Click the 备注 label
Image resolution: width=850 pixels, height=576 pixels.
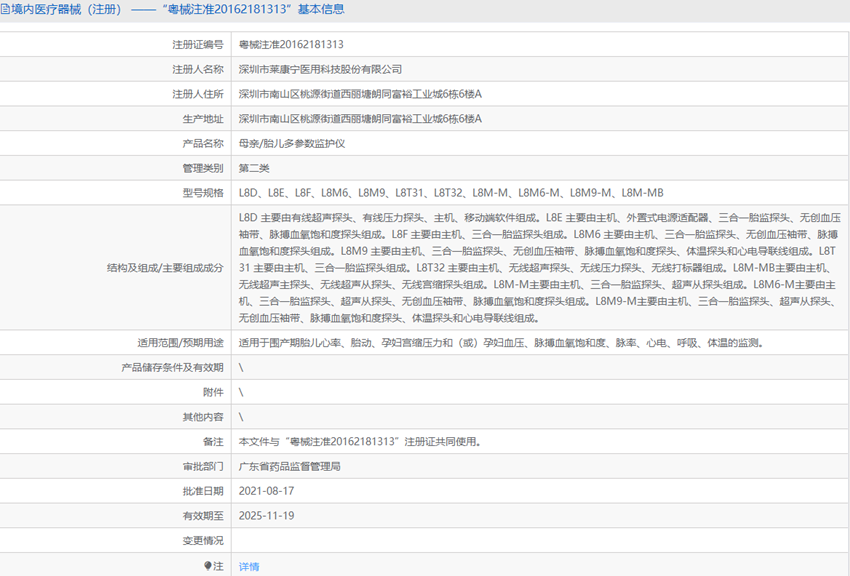[x=213, y=442]
